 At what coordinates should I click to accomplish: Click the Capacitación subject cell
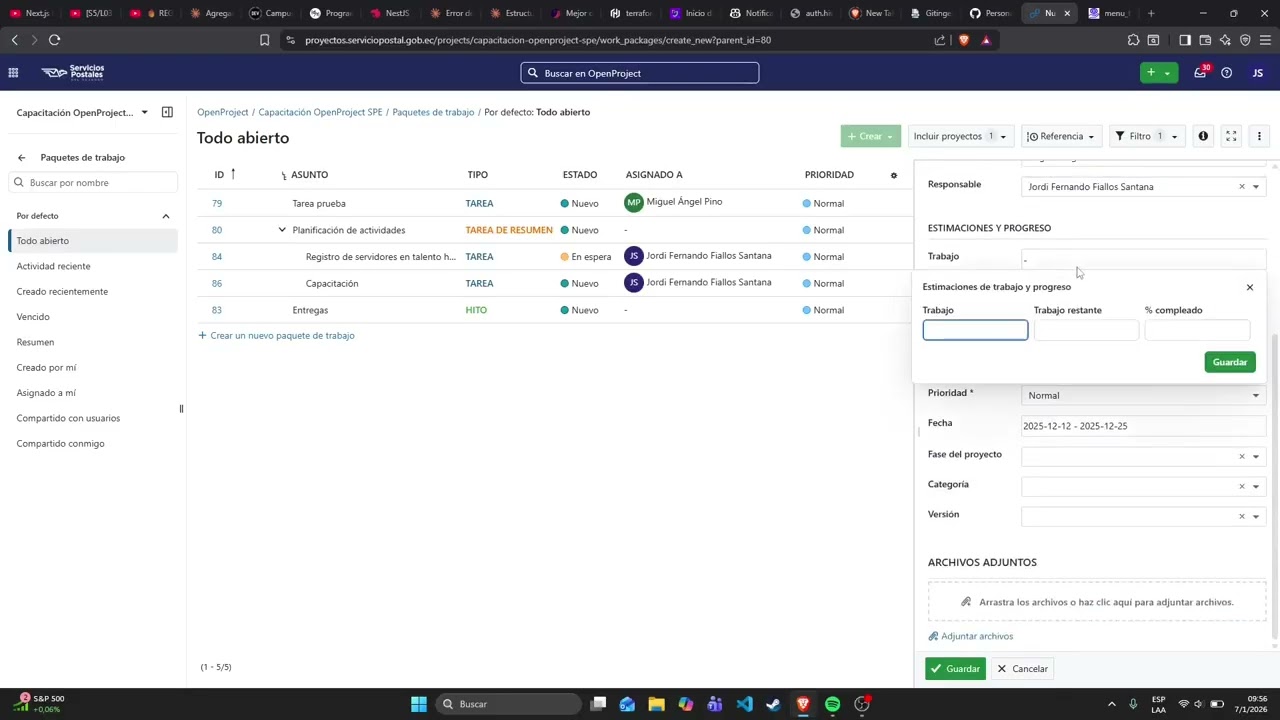pos(332,284)
